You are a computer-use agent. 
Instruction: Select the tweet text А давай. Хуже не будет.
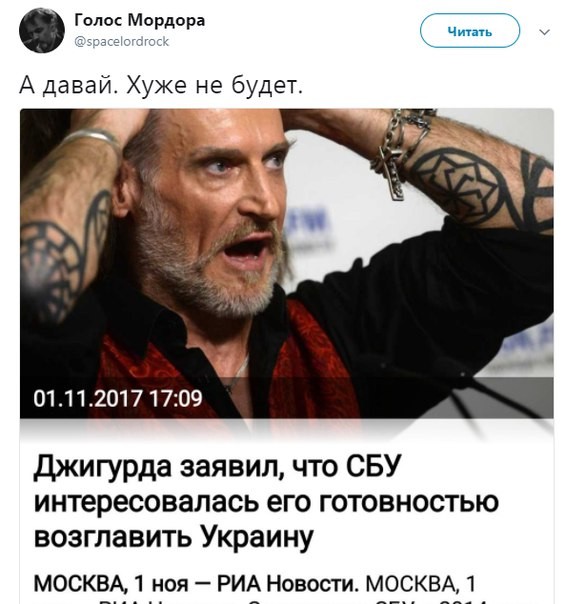(x=161, y=85)
